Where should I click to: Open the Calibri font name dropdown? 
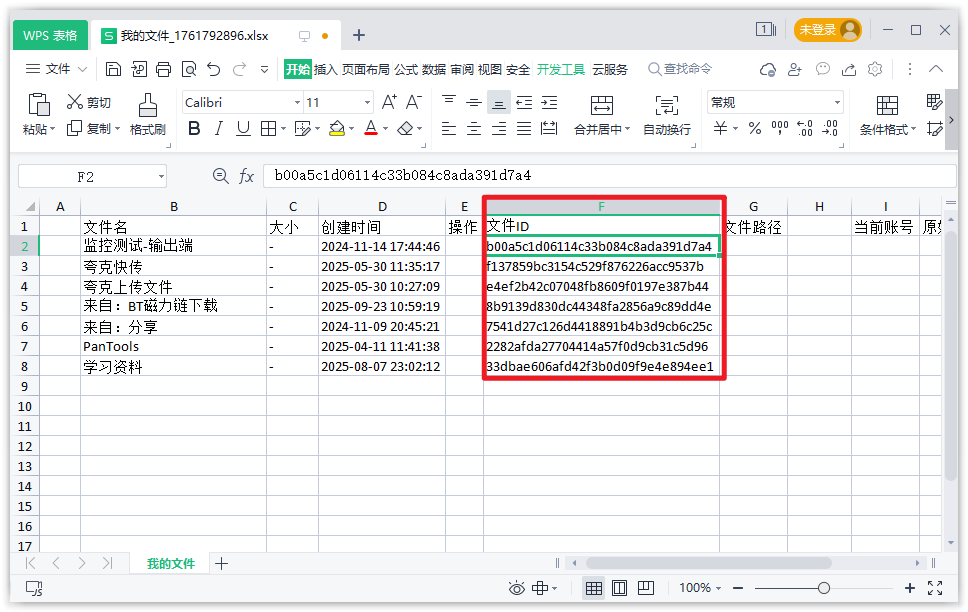297,103
